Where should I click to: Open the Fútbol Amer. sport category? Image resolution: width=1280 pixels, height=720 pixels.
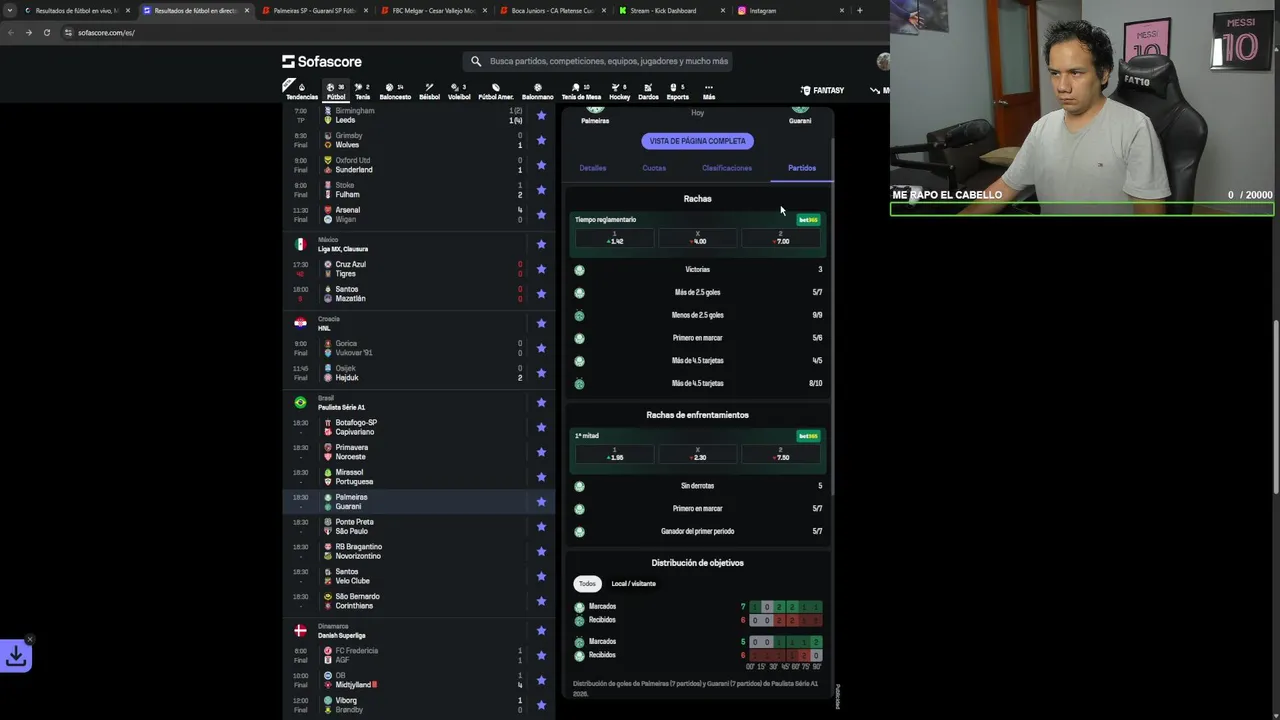pos(496,91)
